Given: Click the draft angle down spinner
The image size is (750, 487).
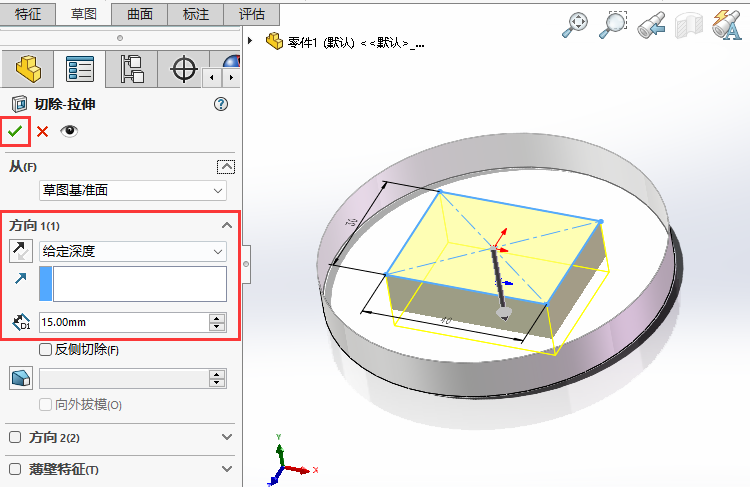Looking at the screenshot, I should click(x=217, y=383).
